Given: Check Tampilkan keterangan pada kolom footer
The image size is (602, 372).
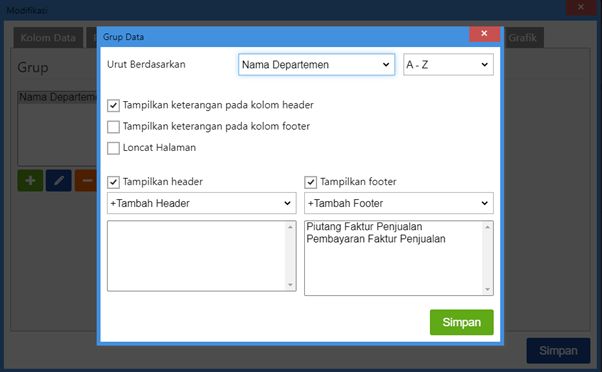Looking at the screenshot, I should [113, 127].
